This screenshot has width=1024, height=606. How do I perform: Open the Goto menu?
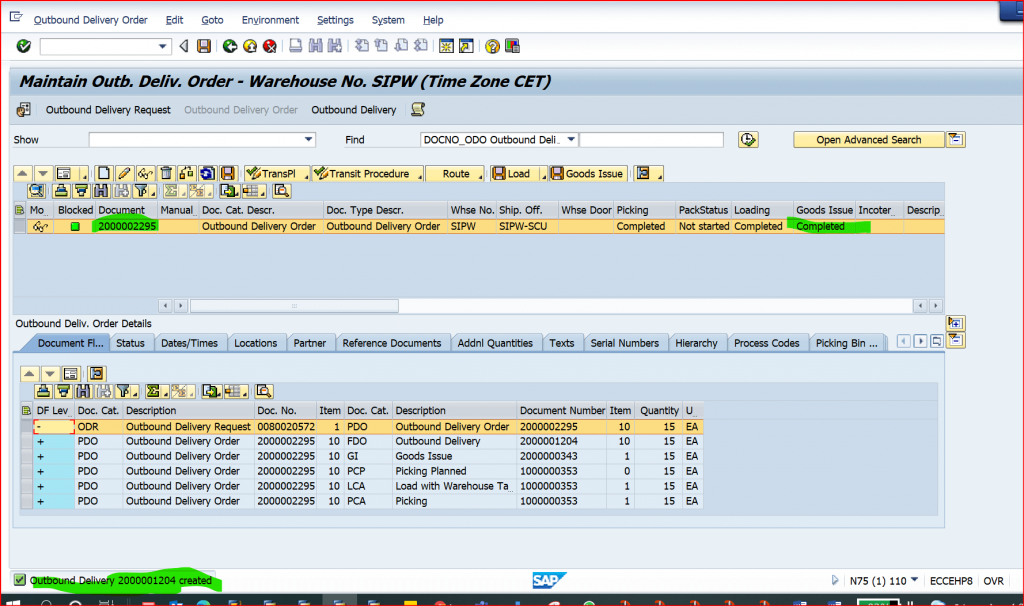(x=212, y=20)
